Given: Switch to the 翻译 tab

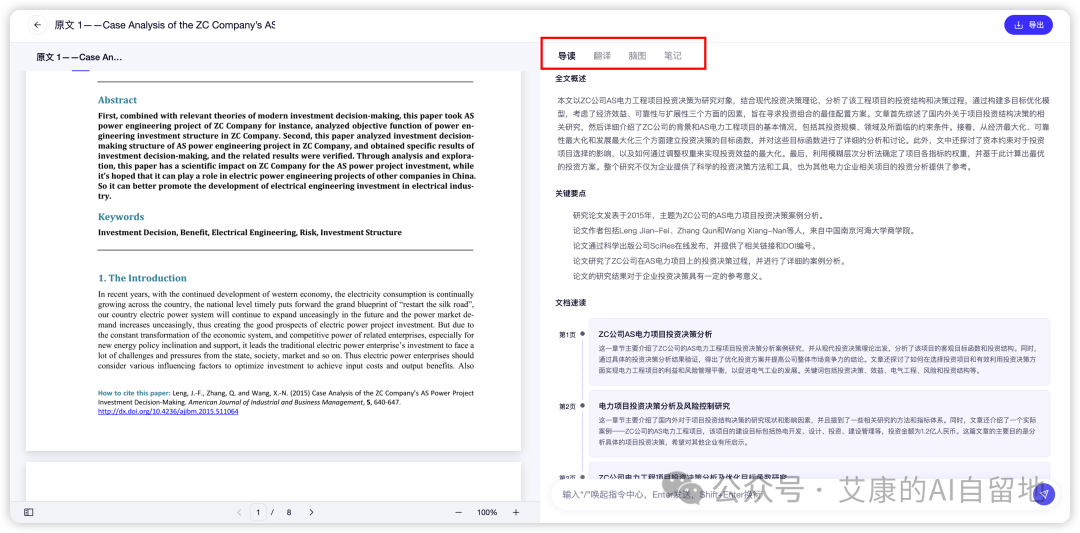Looking at the screenshot, I should pyautogui.click(x=602, y=56).
